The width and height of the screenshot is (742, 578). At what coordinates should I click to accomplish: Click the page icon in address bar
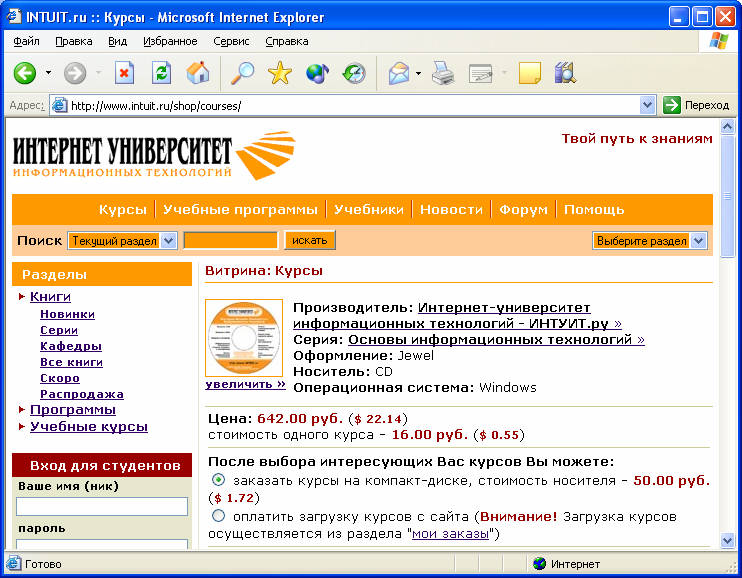(59, 105)
